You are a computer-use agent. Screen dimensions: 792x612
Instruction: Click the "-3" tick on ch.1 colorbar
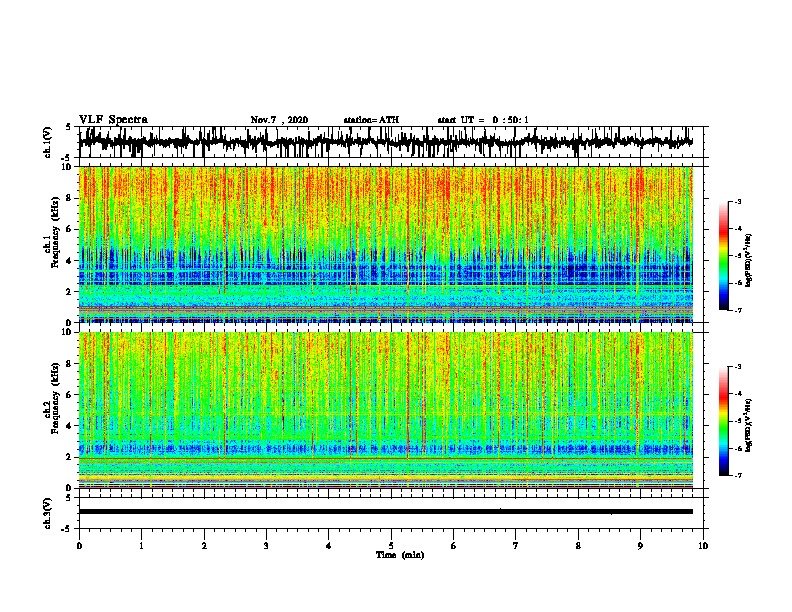tap(738, 202)
